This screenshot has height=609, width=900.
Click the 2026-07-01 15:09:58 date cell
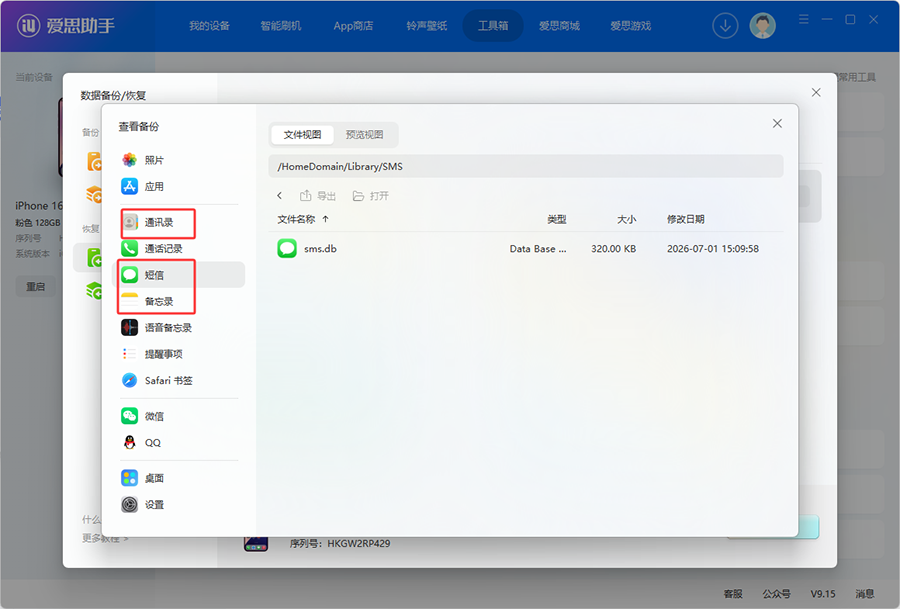pyautogui.click(x=713, y=249)
